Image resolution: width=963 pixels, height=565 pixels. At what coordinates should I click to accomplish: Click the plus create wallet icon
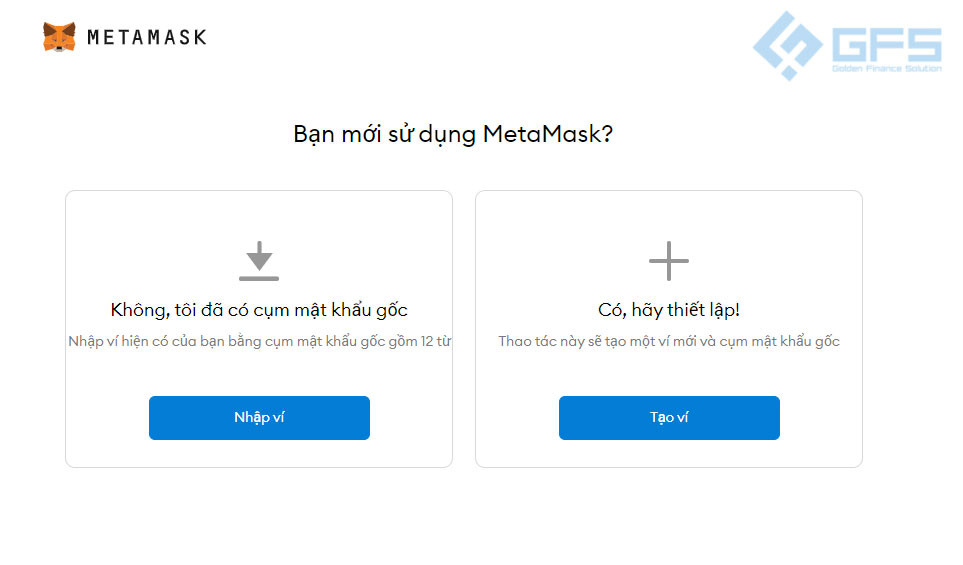click(669, 261)
